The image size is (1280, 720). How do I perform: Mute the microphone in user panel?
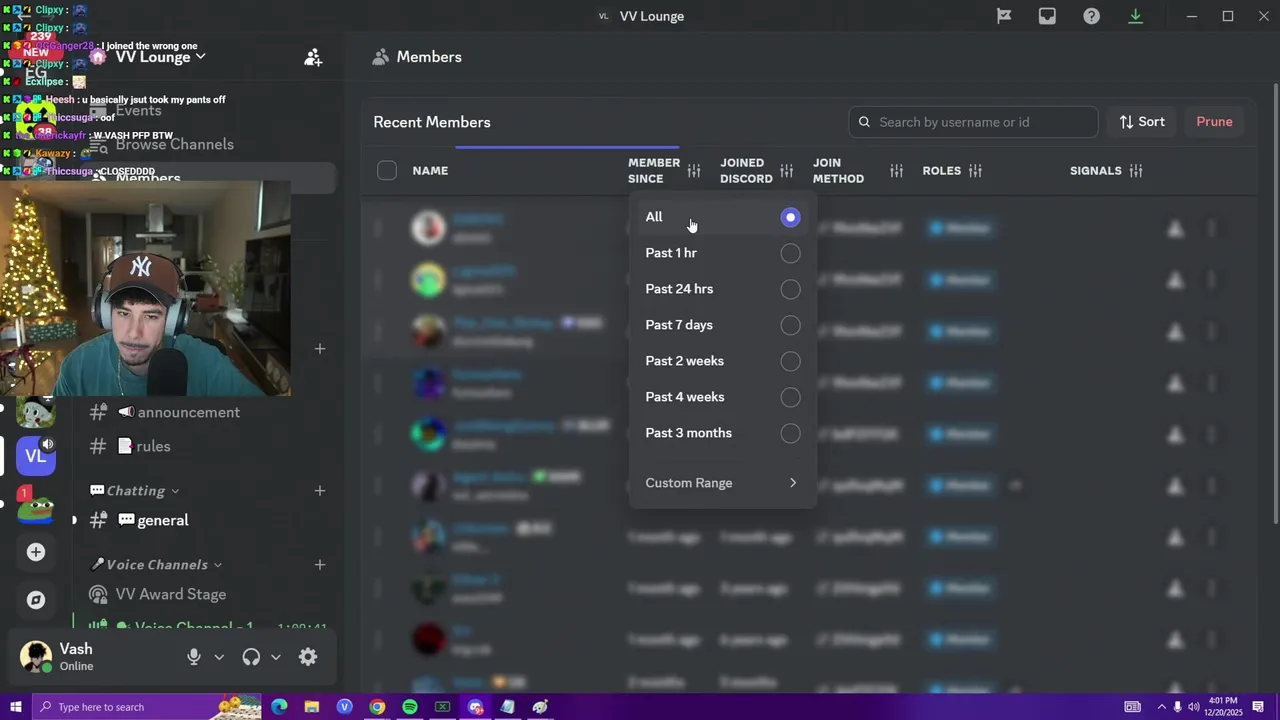(x=194, y=657)
